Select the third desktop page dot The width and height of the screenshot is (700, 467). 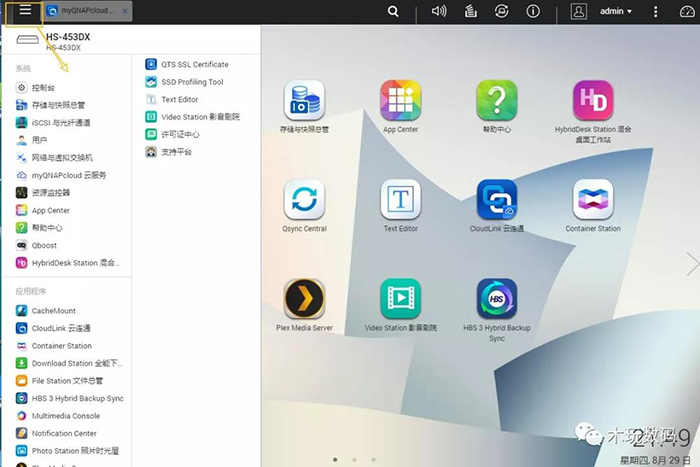coord(373,459)
